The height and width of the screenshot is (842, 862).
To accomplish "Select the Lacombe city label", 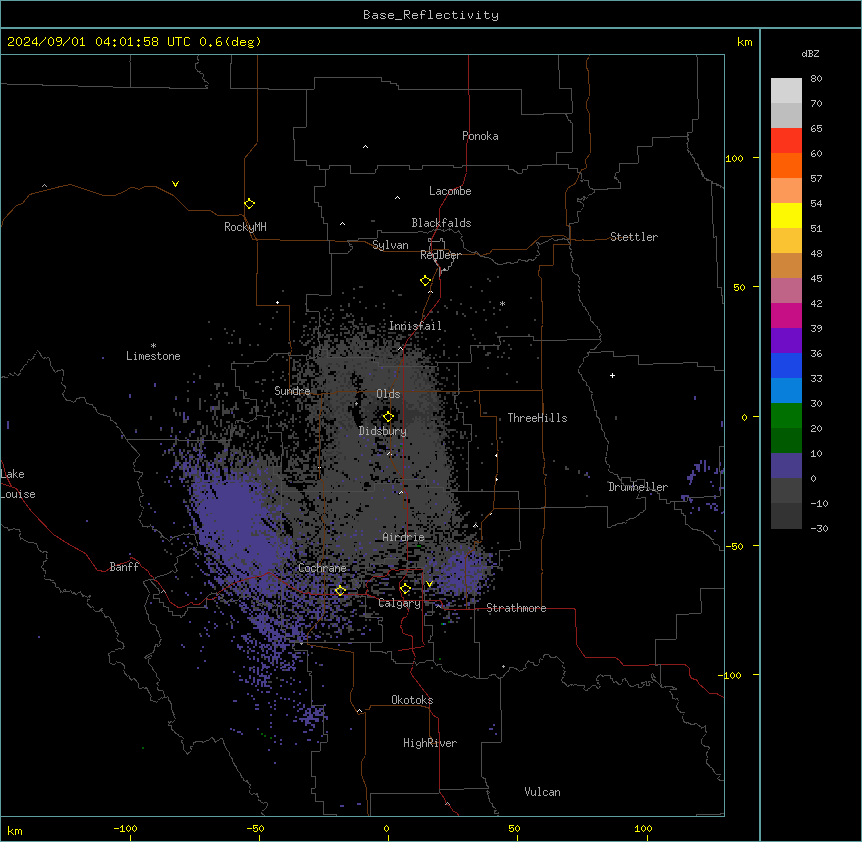I will tap(450, 191).
